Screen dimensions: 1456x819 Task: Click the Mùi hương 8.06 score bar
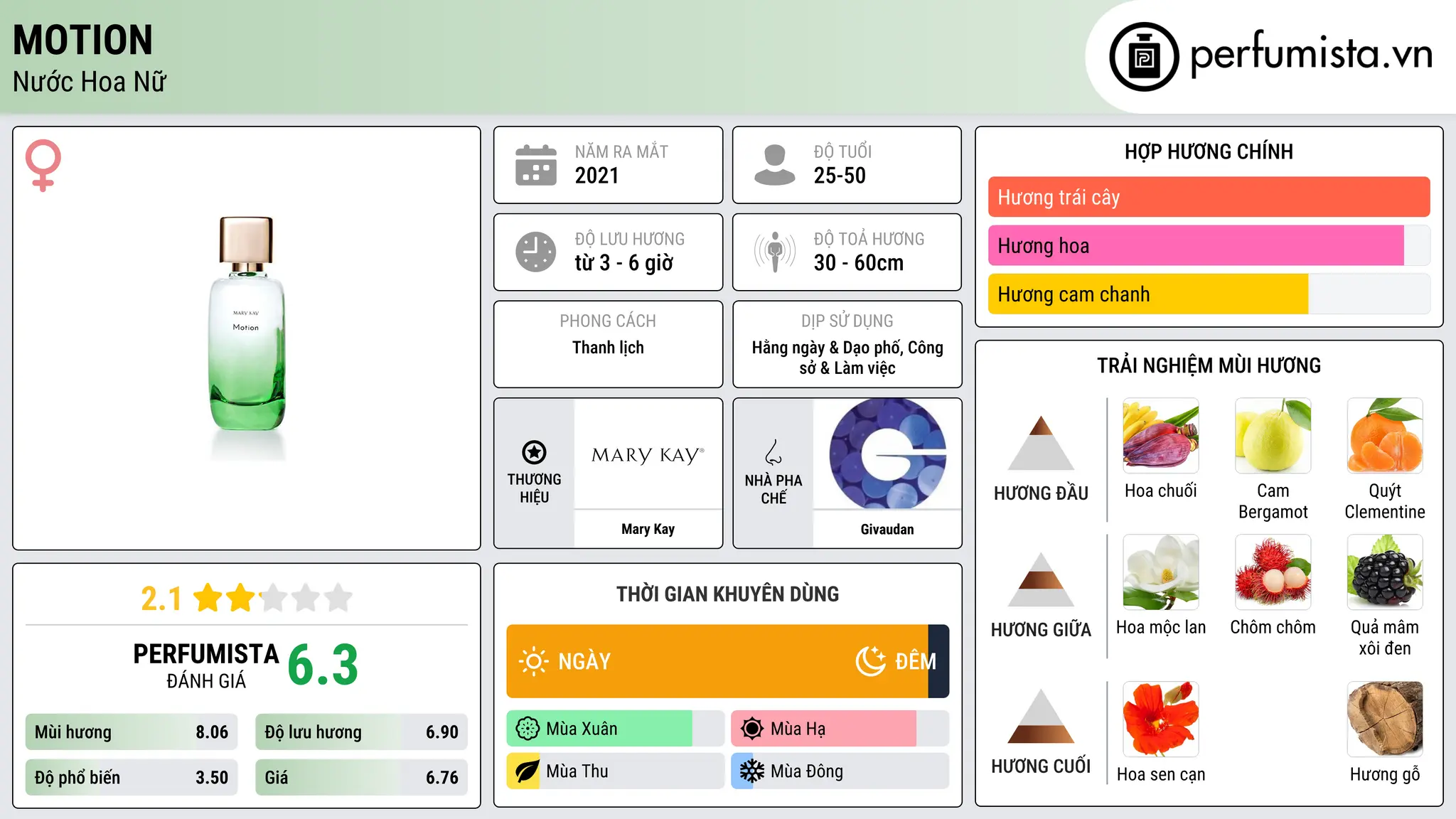[132, 732]
